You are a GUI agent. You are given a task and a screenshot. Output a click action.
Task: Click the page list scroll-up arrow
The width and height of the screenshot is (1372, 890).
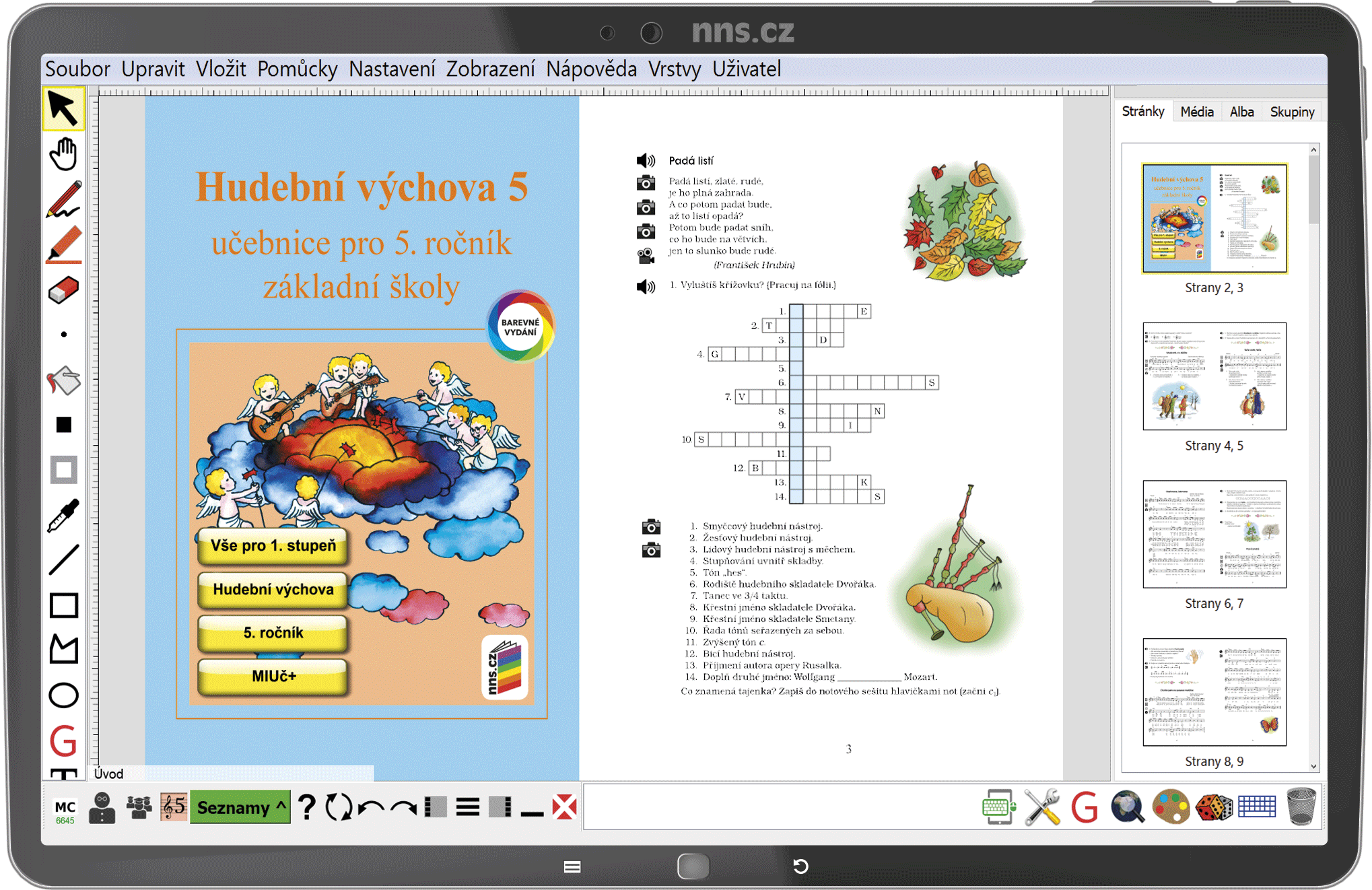[x=1313, y=149]
